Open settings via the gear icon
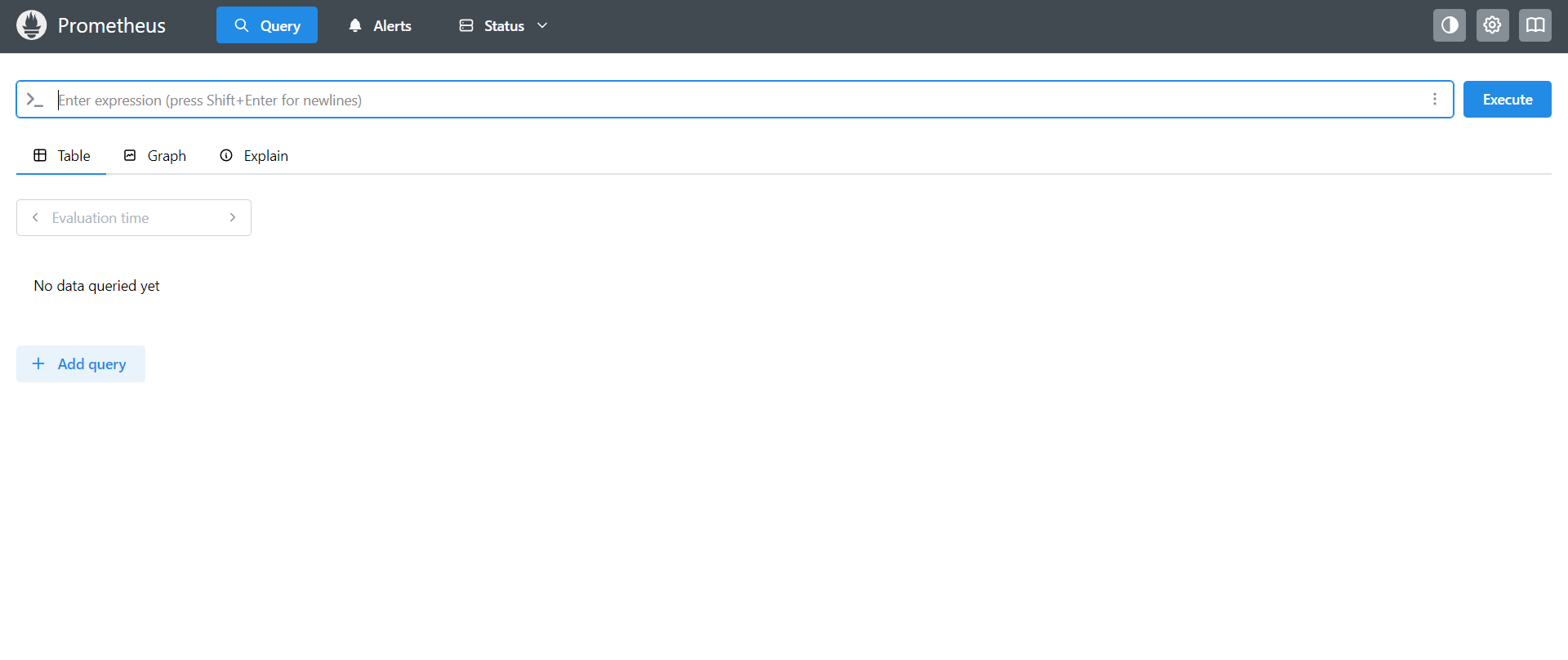Image resolution: width=1568 pixels, height=660 pixels. (1492, 25)
